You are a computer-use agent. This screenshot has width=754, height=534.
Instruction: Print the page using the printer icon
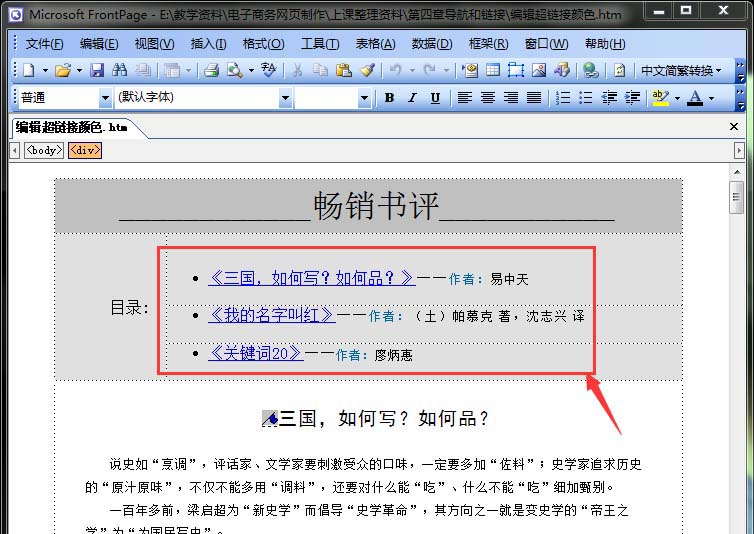pyautogui.click(x=211, y=71)
